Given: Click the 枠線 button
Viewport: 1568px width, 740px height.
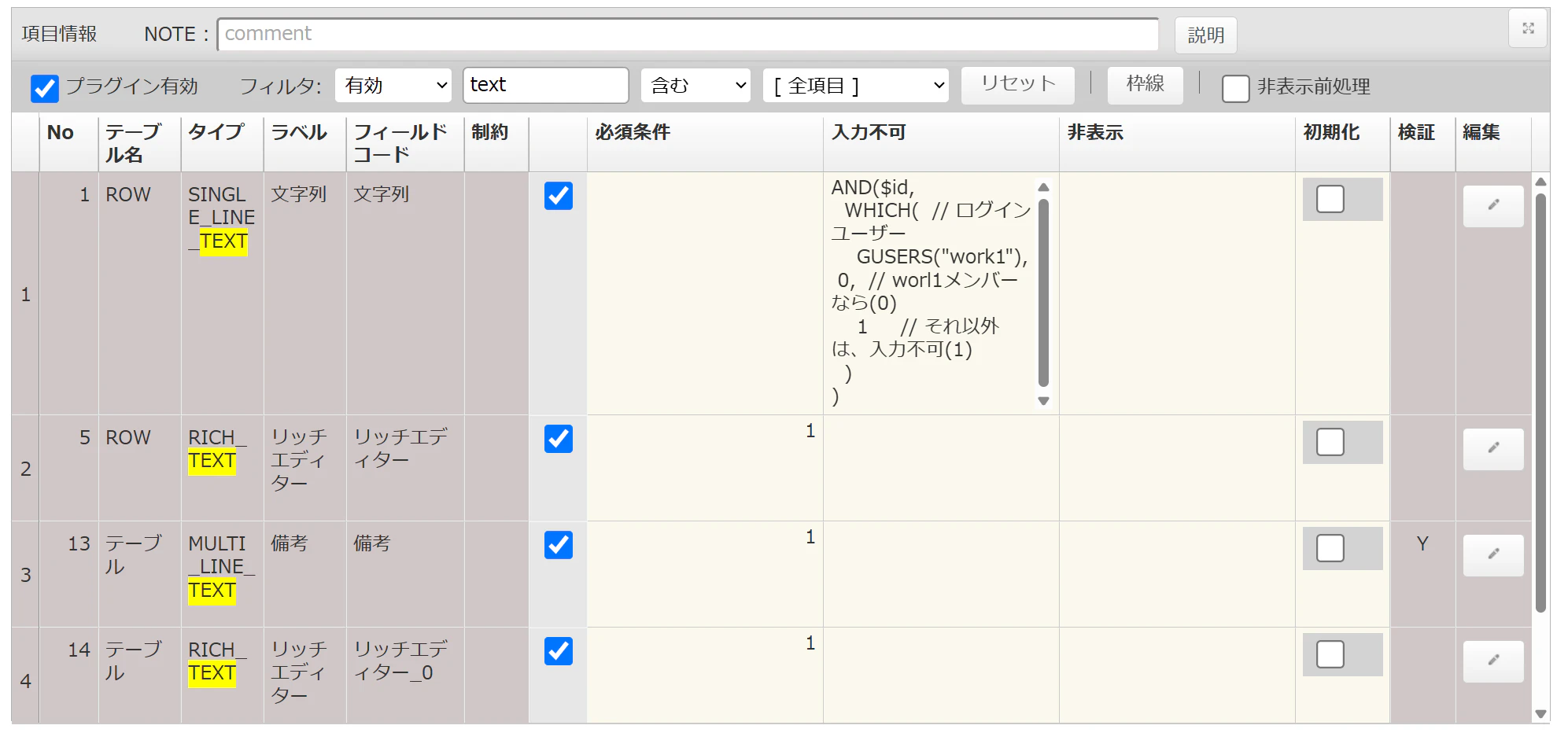Looking at the screenshot, I should [1145, 84].
